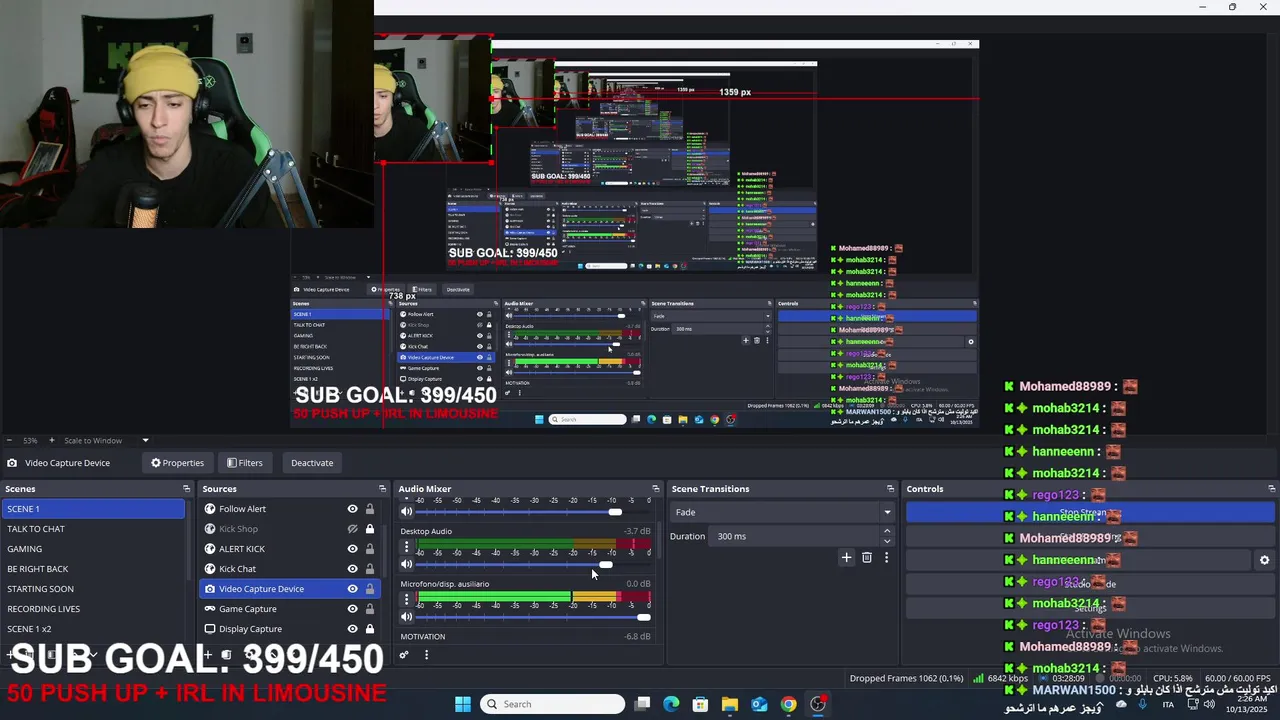The width and height of the screenshot is (1280, 720).
Task: Open transition properties three-dot menu
Action: click(886, 557)
